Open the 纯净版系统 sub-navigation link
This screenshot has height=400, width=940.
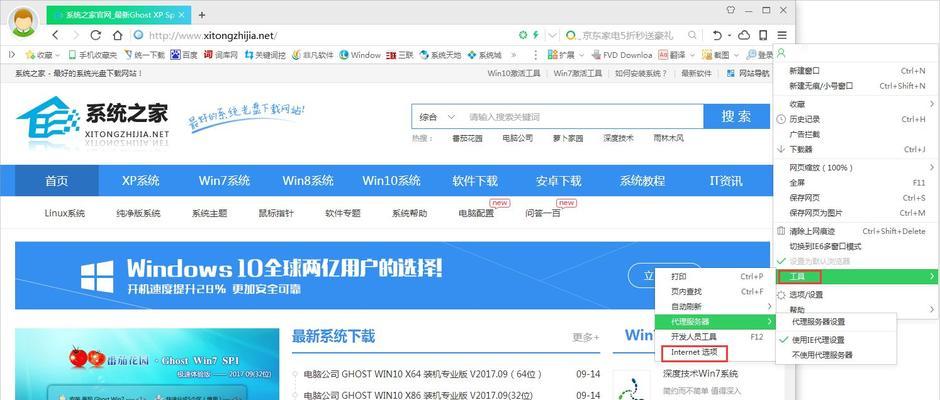(138, 213)
